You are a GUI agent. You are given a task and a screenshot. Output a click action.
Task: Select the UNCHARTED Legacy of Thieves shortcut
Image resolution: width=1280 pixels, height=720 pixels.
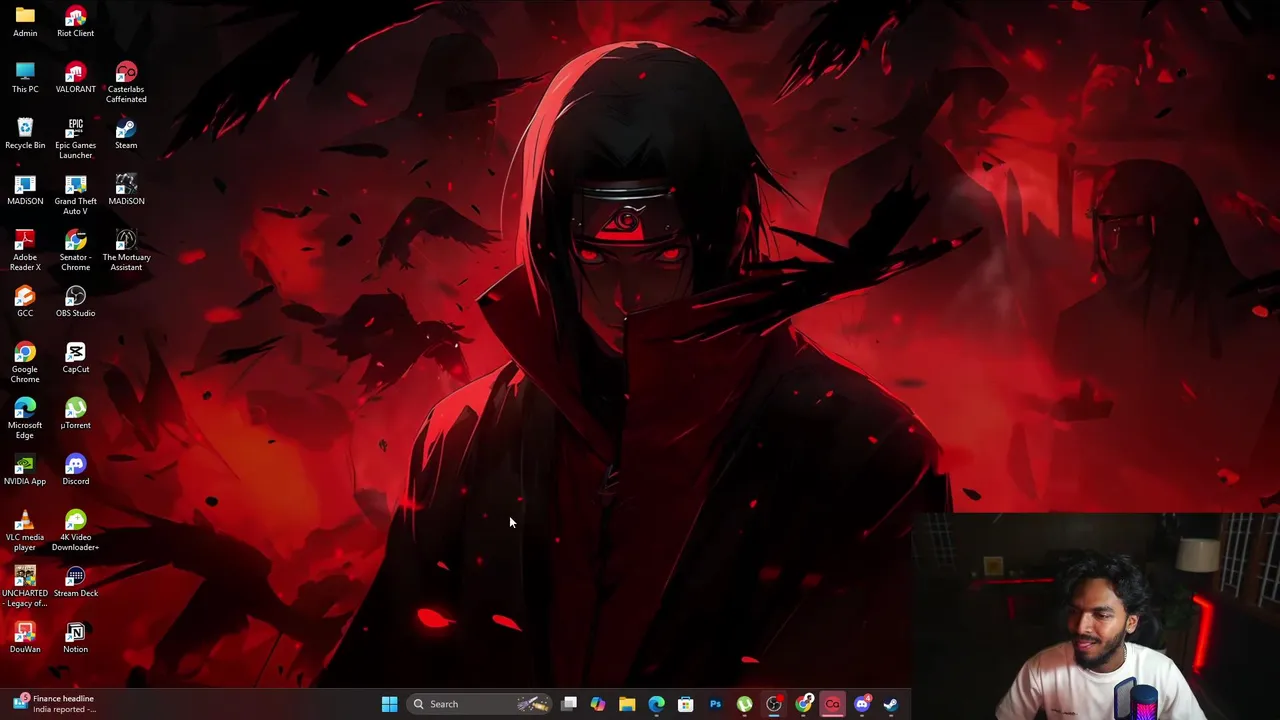(x=25, y=586)
